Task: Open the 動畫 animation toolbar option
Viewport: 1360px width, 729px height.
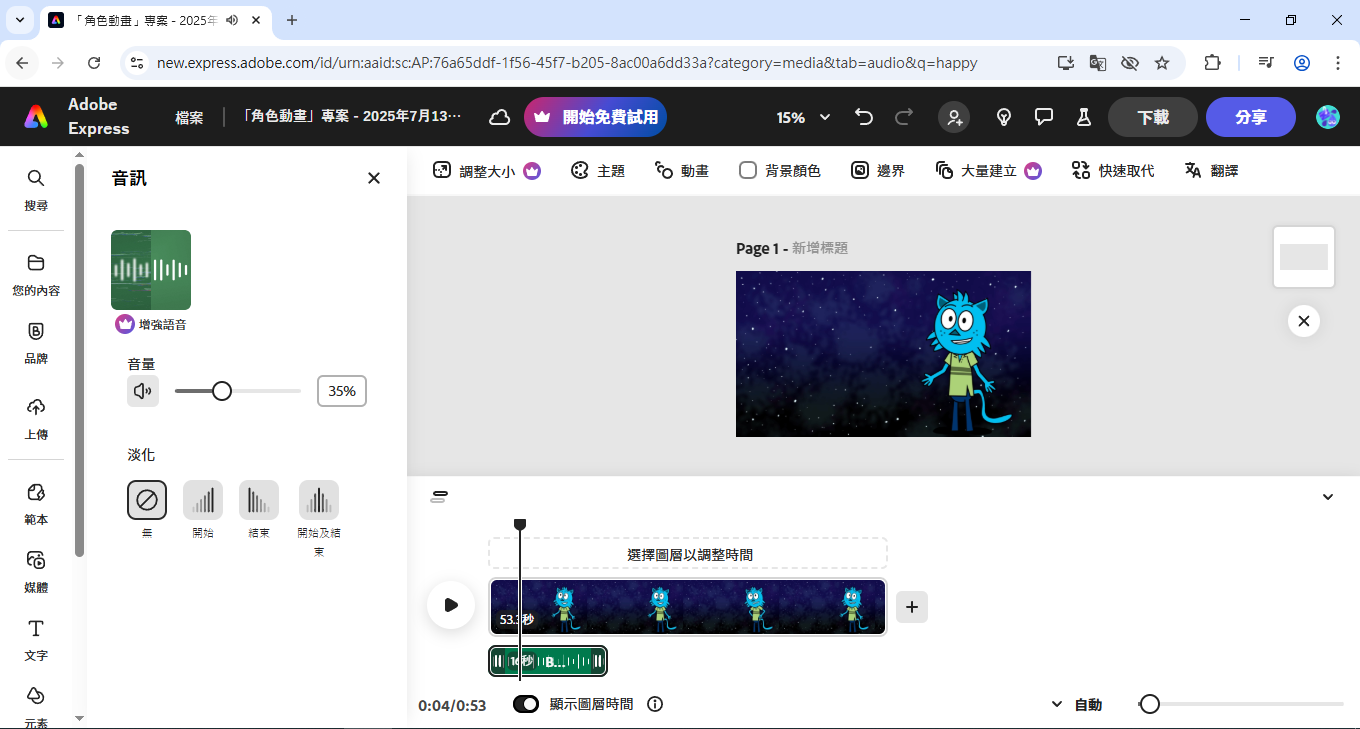Action: 682,171
